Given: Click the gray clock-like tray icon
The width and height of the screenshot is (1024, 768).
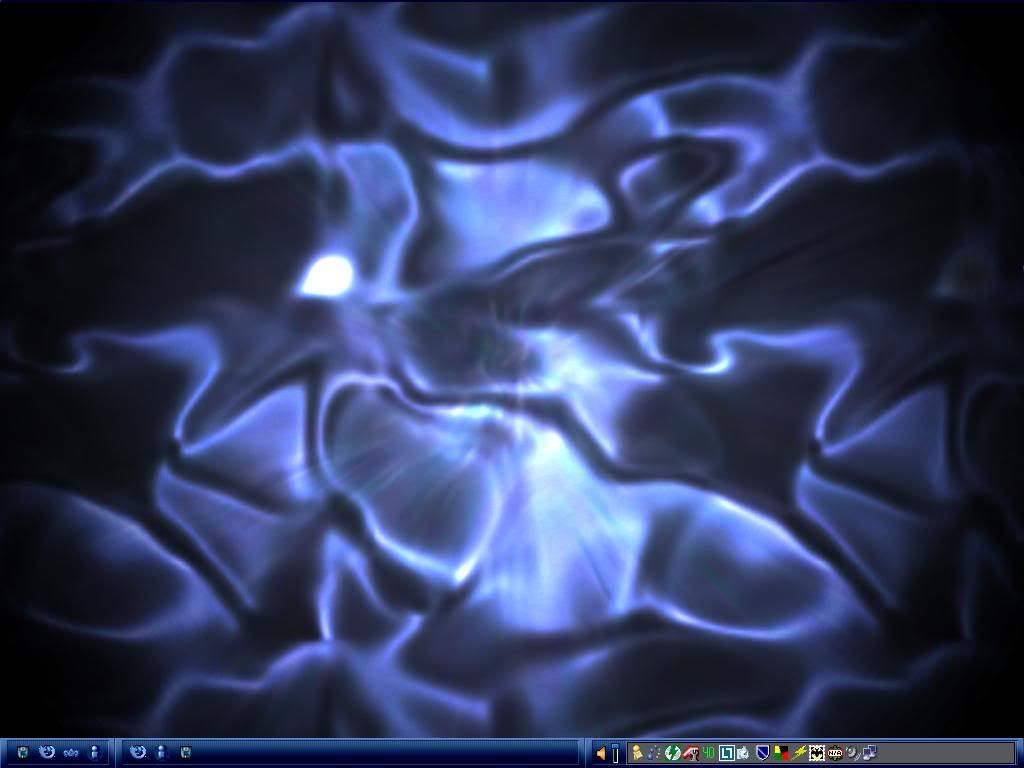Looking at the screenshot, I should click(x=743, y=753).
